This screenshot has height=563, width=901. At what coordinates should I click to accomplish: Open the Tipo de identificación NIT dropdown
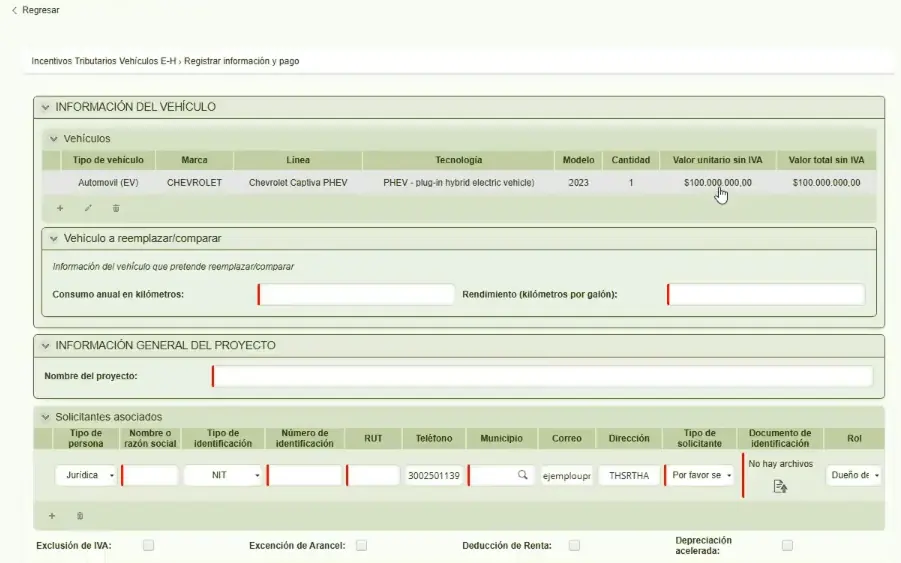223,476
